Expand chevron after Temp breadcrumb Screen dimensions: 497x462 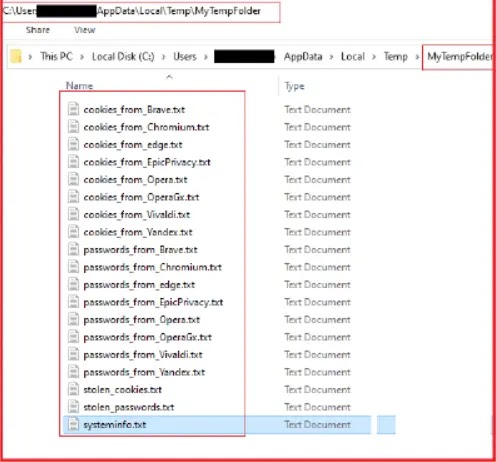point(417,57)
